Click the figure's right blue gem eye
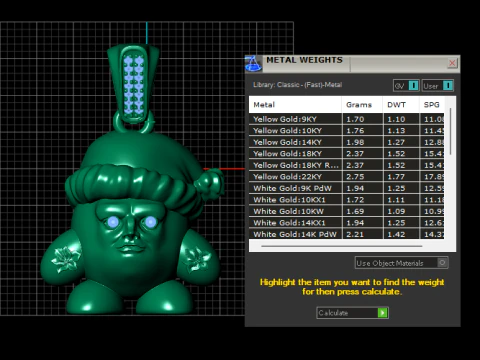Screen dimensions: 480x360 pos(150,222)
